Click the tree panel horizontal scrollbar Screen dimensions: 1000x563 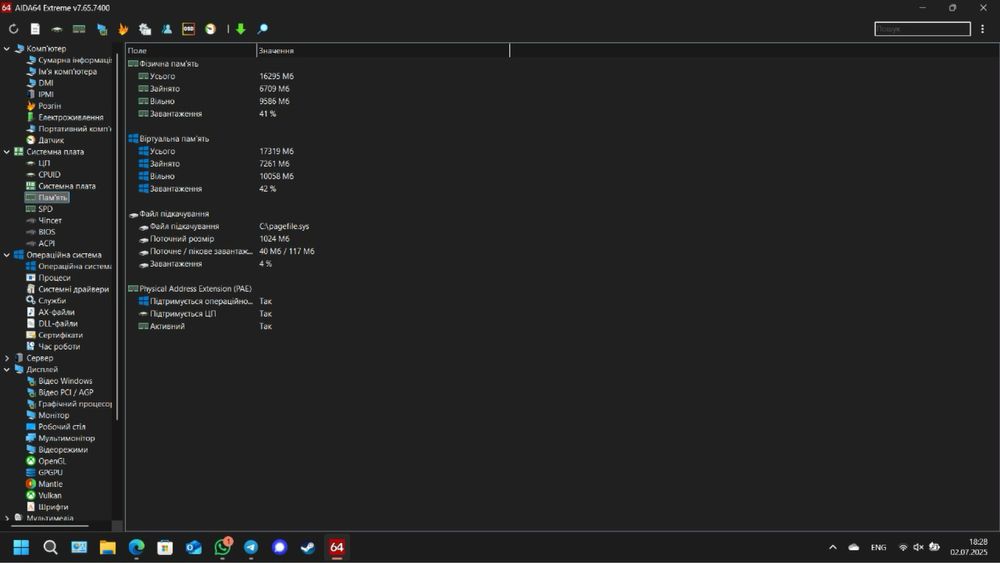[x=52, y=527]
